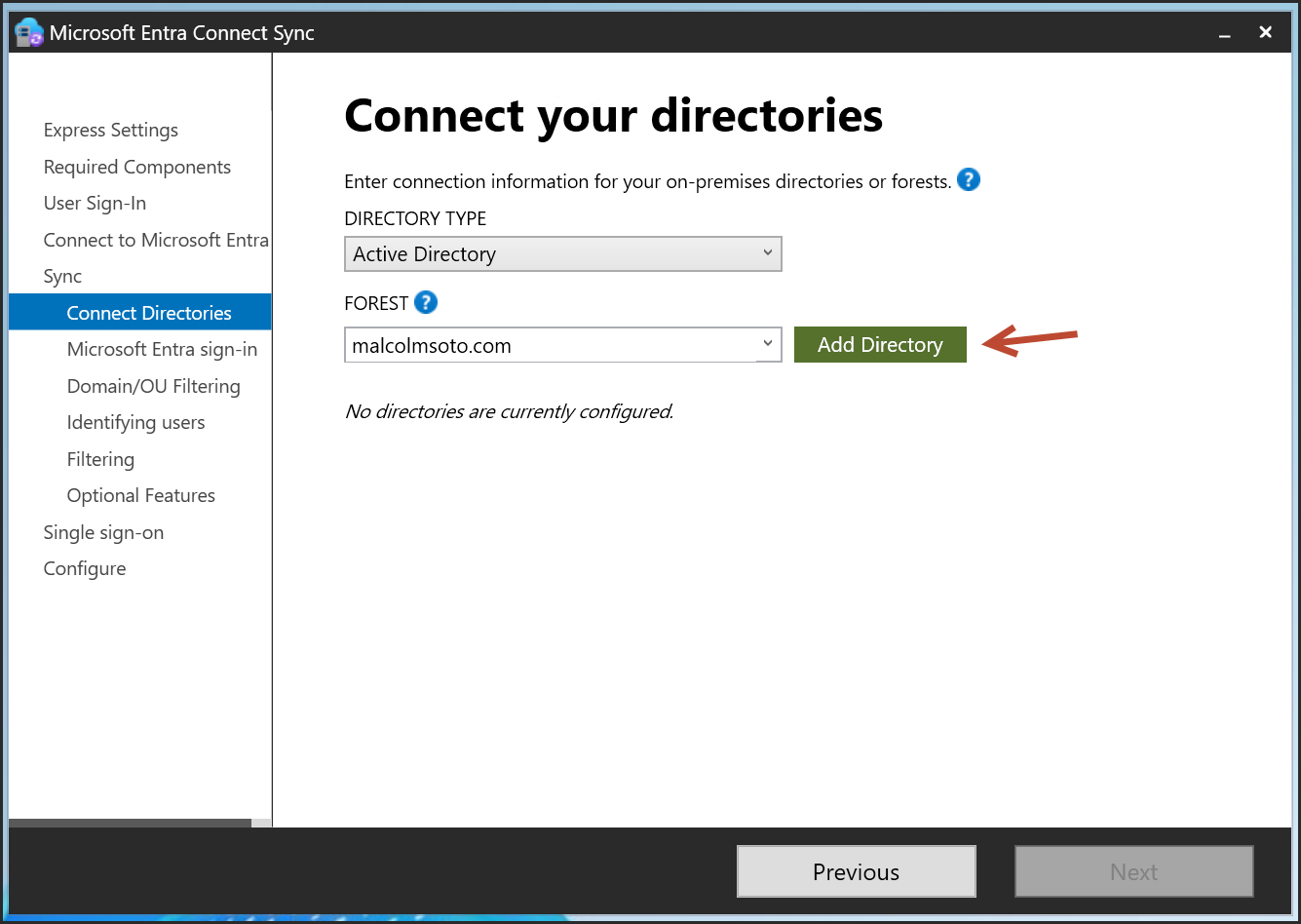The height and width of the screenshot is (924, 1301).
Task: Go back with the Previous button
Action: coord(856,871)
